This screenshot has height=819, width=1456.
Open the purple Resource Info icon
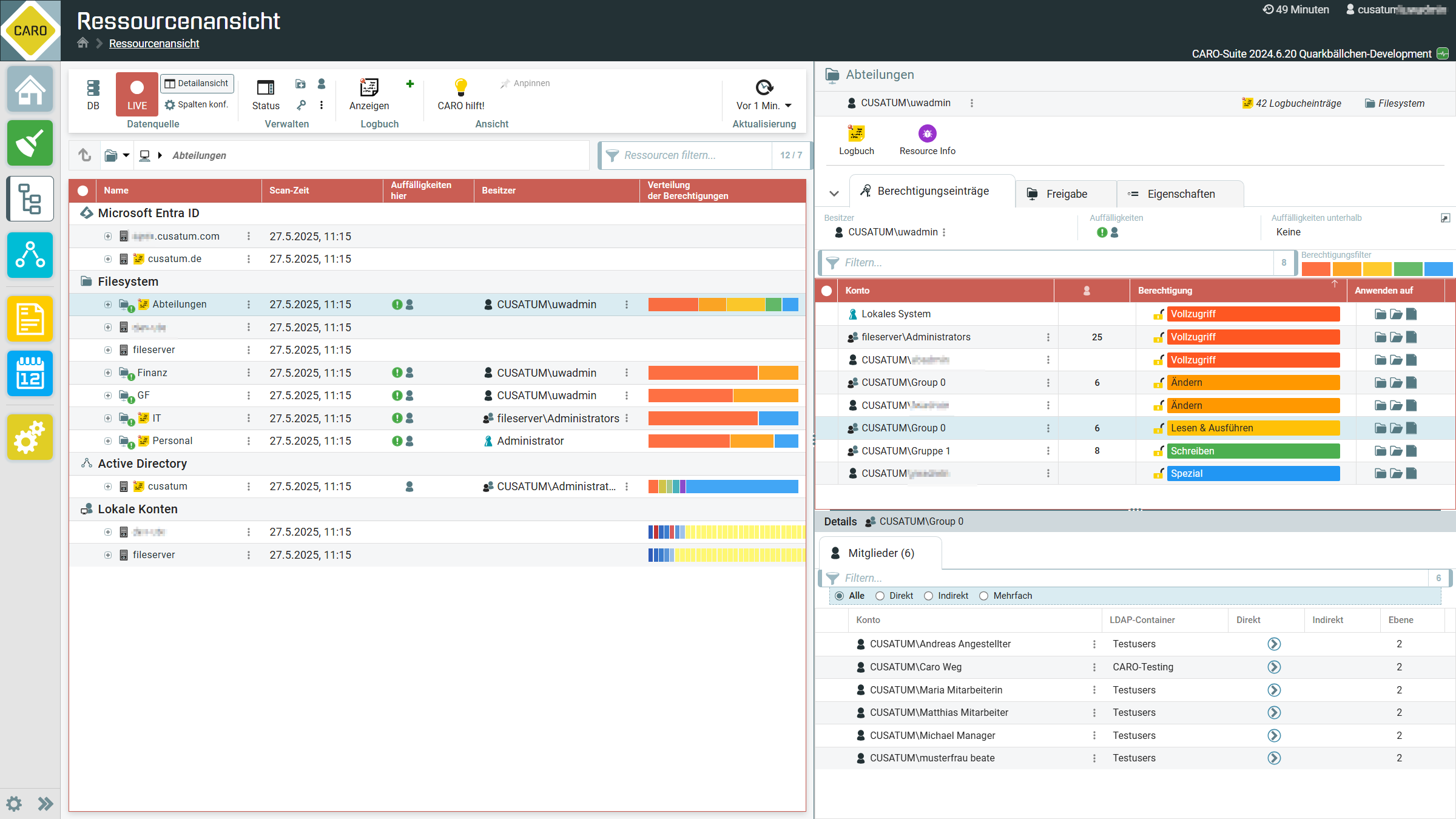click(927, 140)
